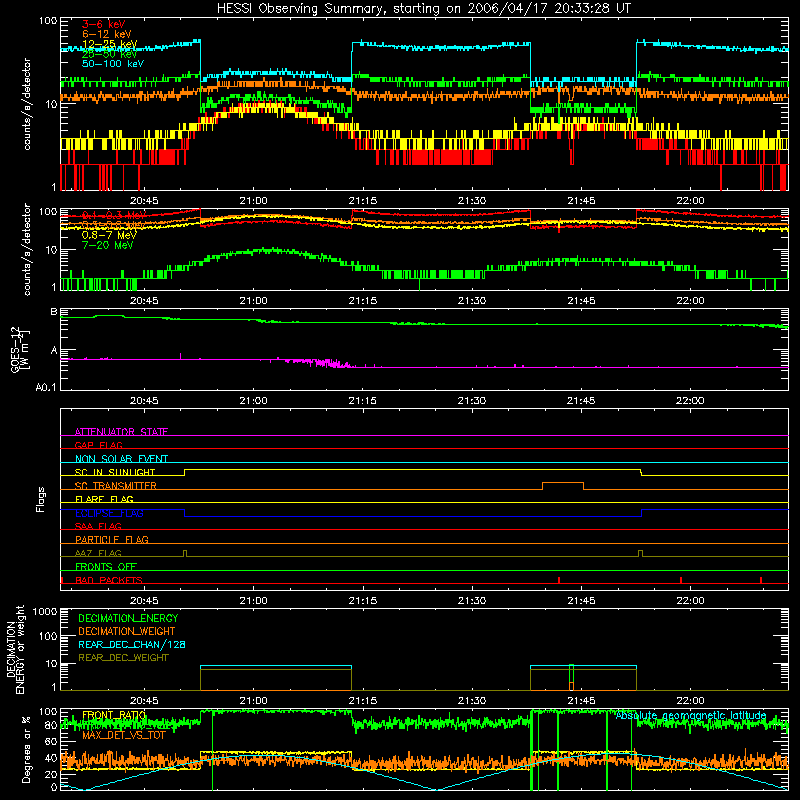This screenshot has height=800, width=800.
Task: Click the 22:00 time label under GOES panel
Action: point(690,401)
